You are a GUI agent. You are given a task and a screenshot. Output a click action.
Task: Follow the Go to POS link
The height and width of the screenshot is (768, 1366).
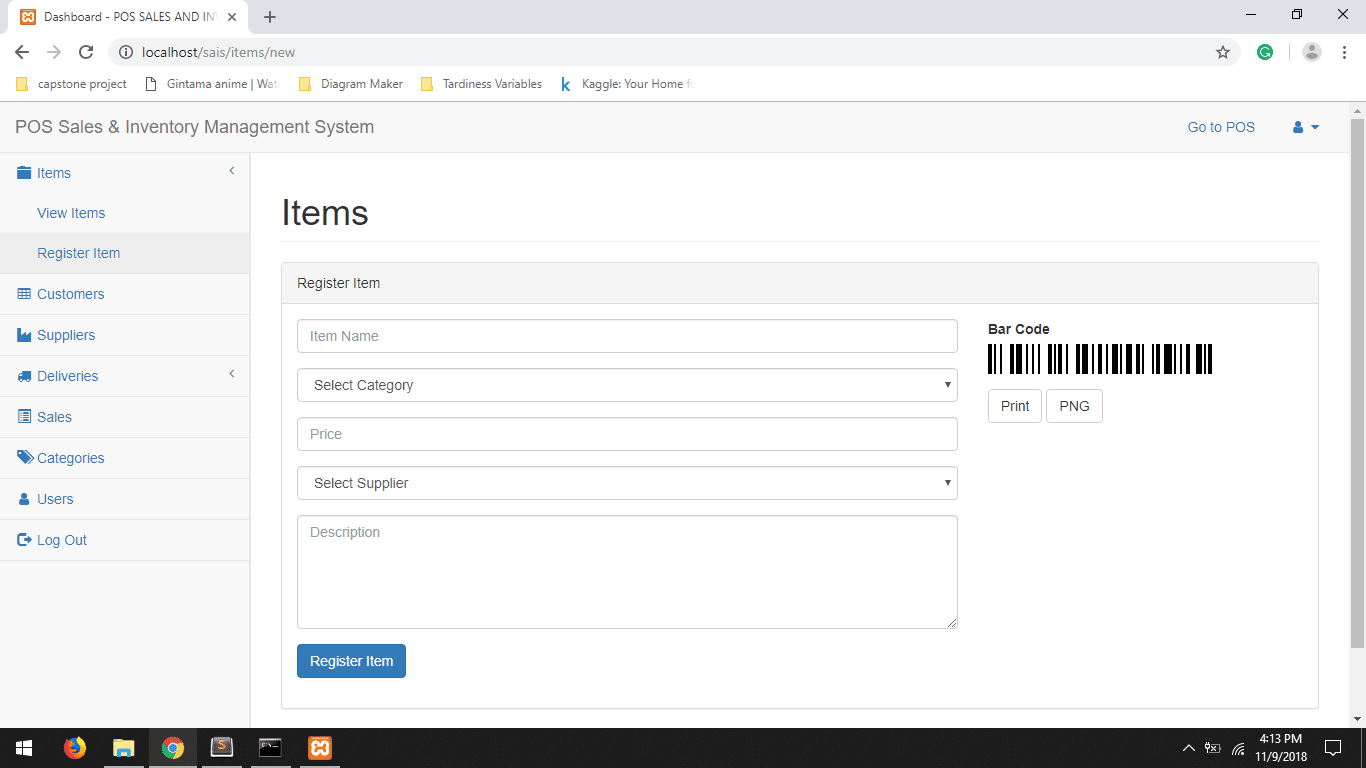click(x=1220, y=127)
